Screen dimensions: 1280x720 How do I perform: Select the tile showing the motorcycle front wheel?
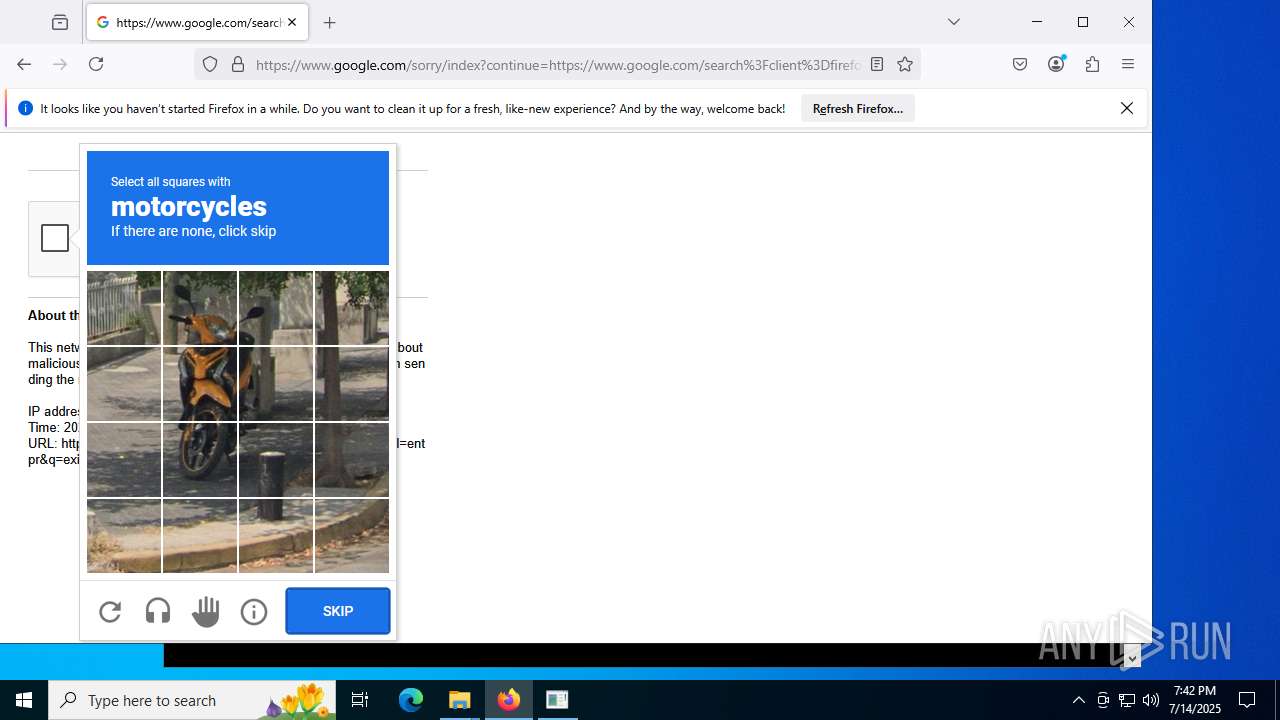(x=200, y=460)
